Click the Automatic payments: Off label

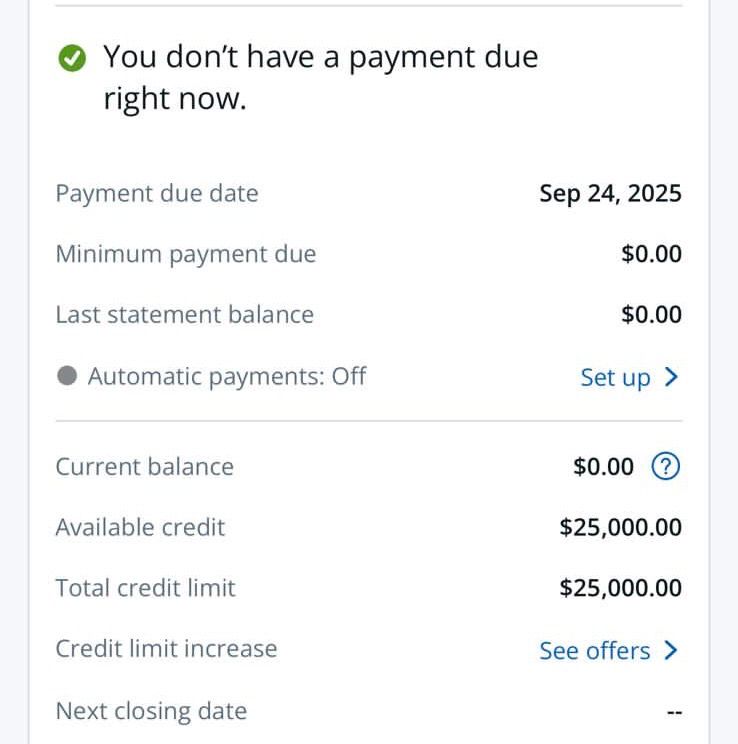(227, 376)
